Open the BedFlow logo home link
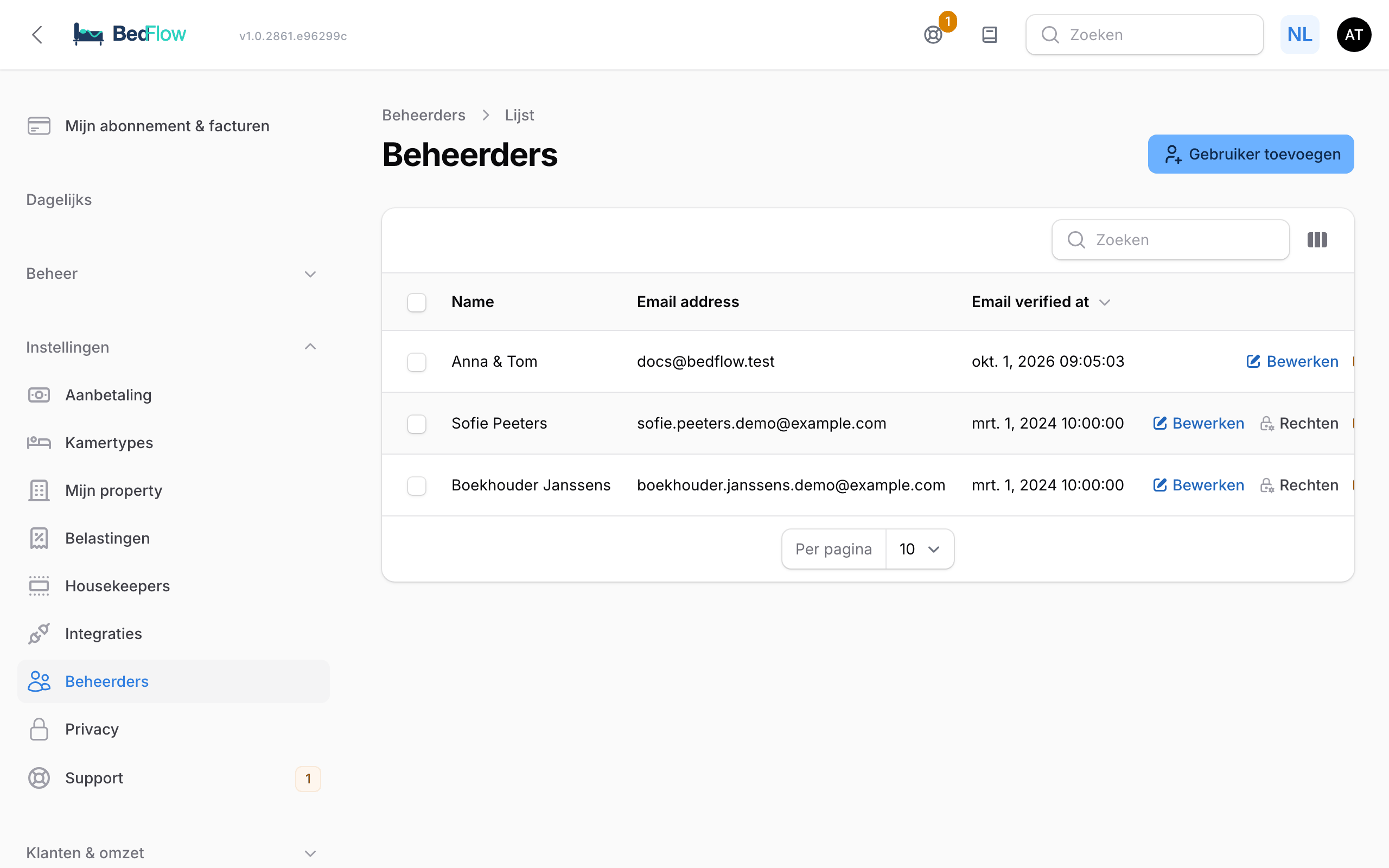The image size is (1389, 868). [130, 34]
